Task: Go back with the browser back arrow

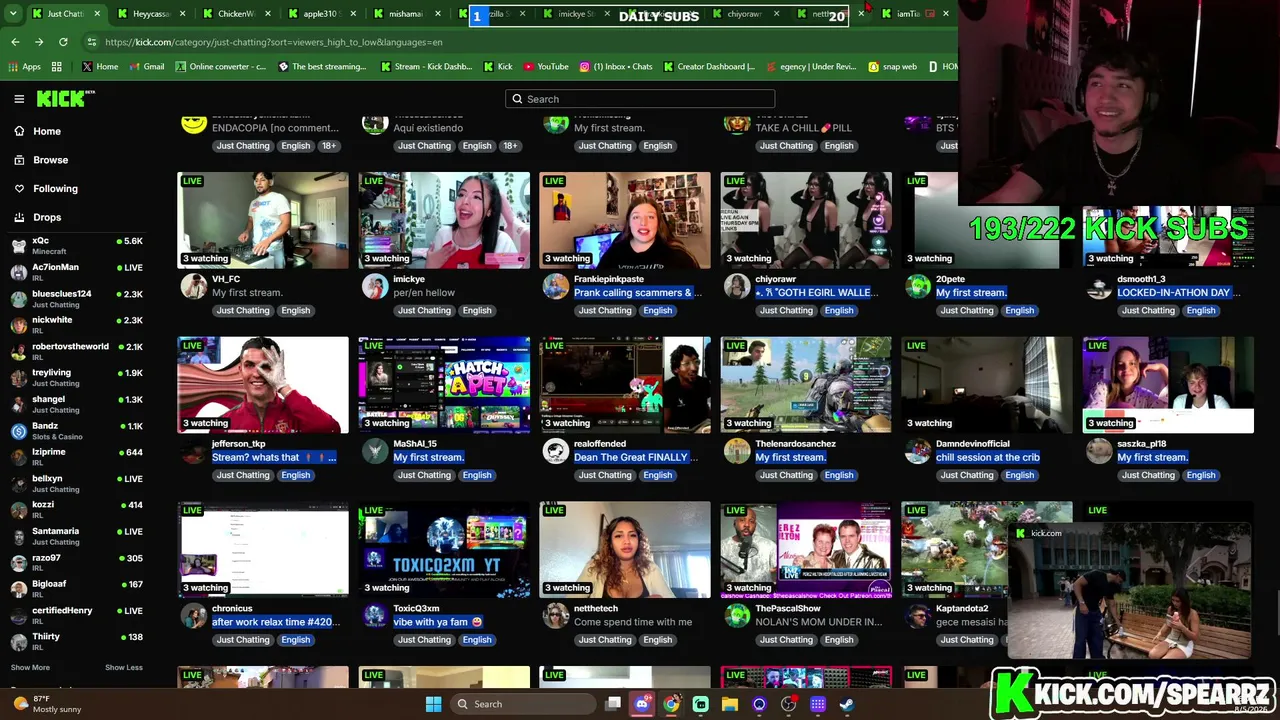Action: click(x=15, y=42)
